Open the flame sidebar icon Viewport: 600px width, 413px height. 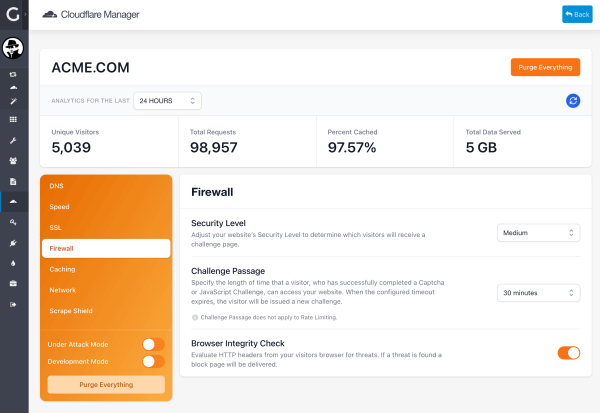pyautogui.click(x=13, y=263)
